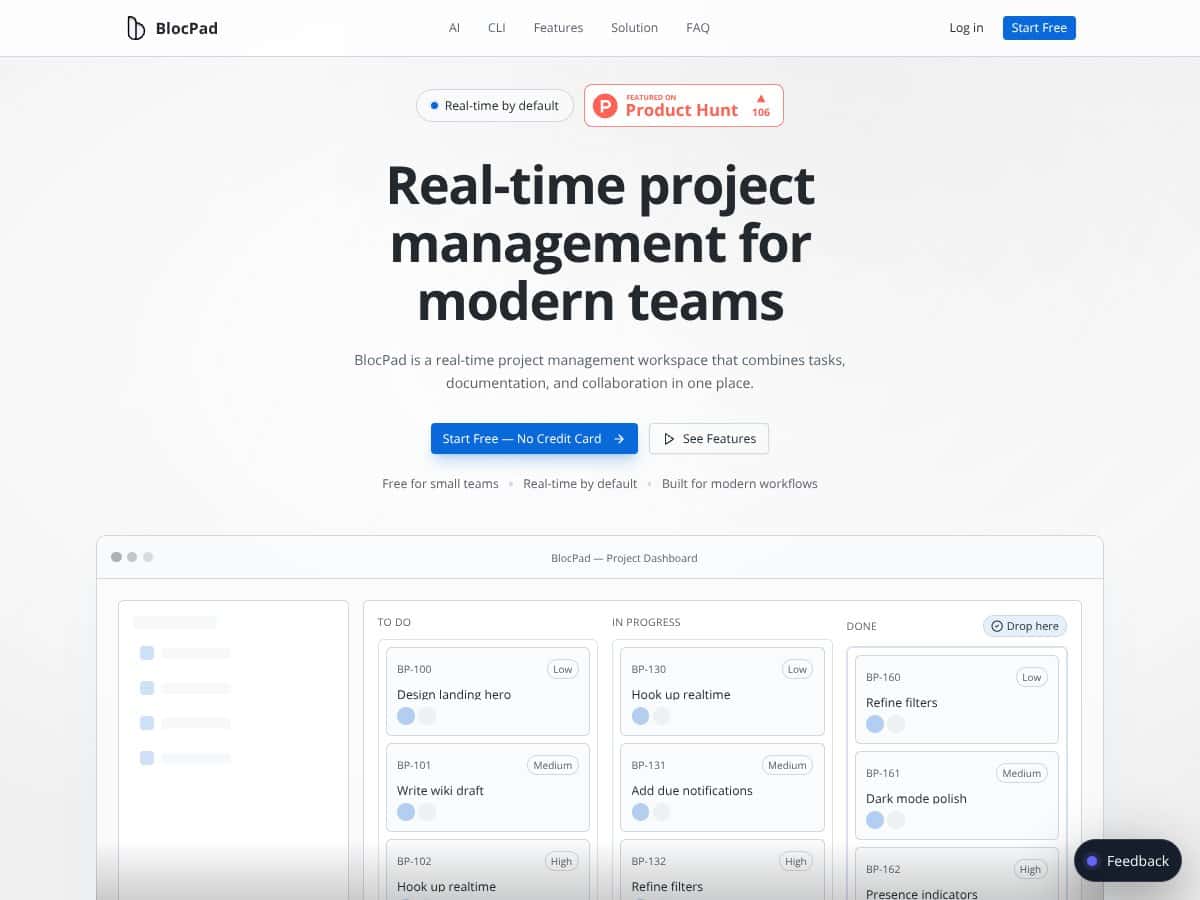This screenshot has height=900, width=1200.
Task: Click the 'BlocPad — Project Dashboard' window title
Action: point(624,558)
